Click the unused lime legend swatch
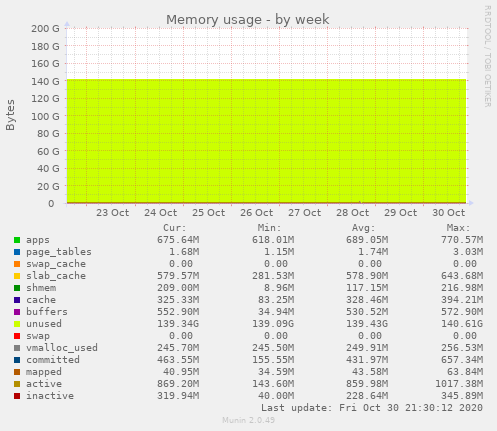Viewport: 497px width, 431px height. pos(17,324)
